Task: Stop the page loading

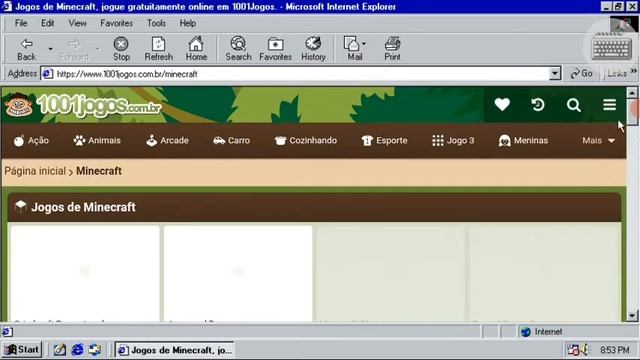Action: coord(121,49)
